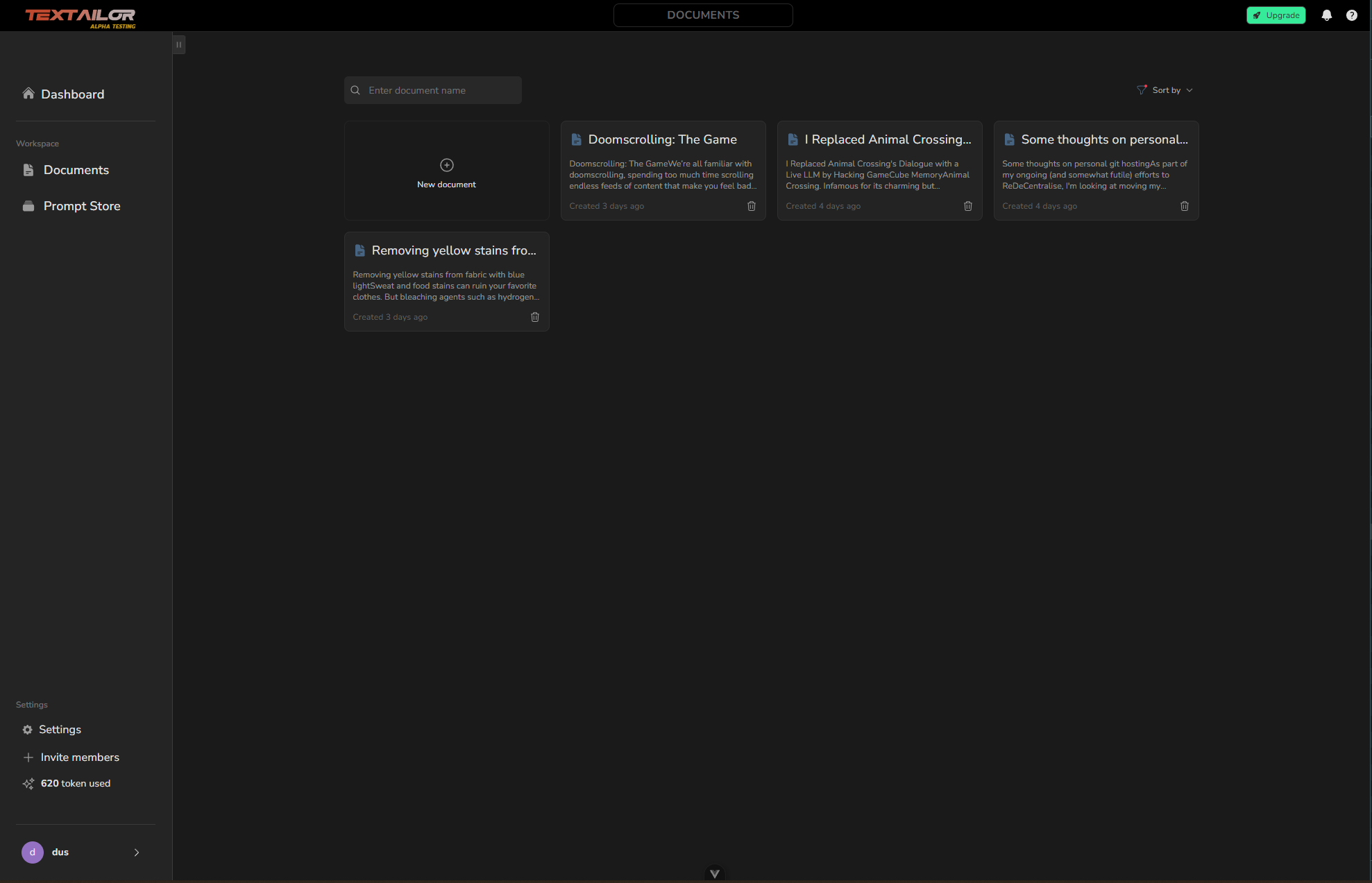The image size is (1372, 883).
Task: Click the Enter document name search field
Action: (x=432, y=89)
